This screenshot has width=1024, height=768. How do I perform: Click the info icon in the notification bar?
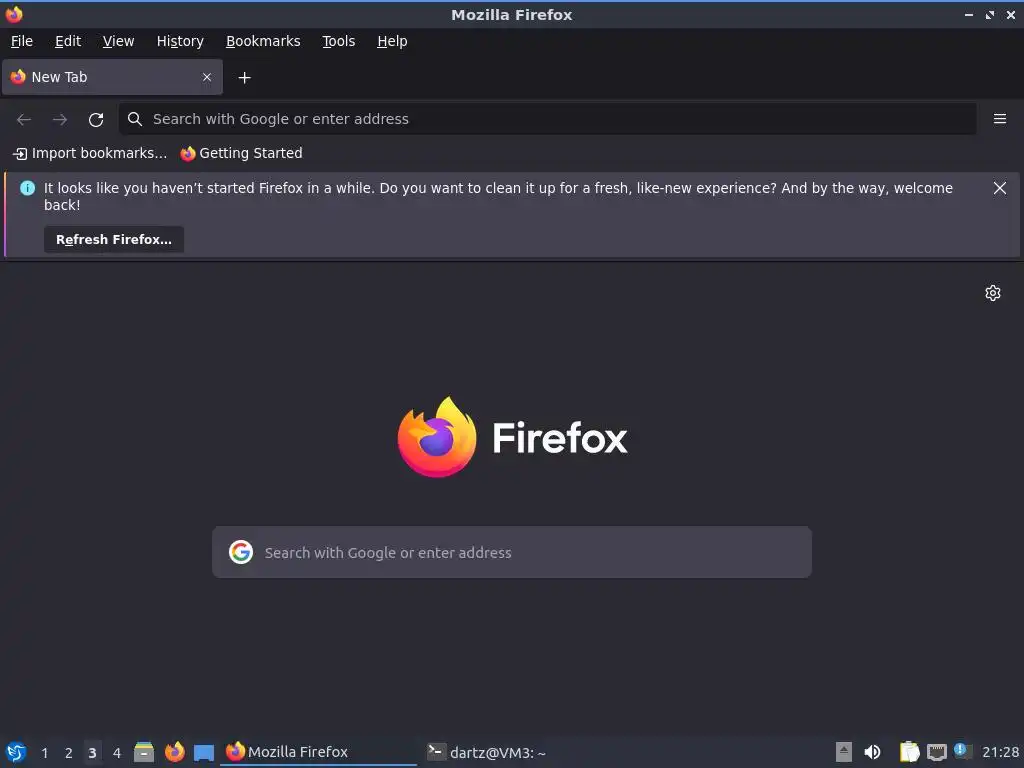click(27, 188)
